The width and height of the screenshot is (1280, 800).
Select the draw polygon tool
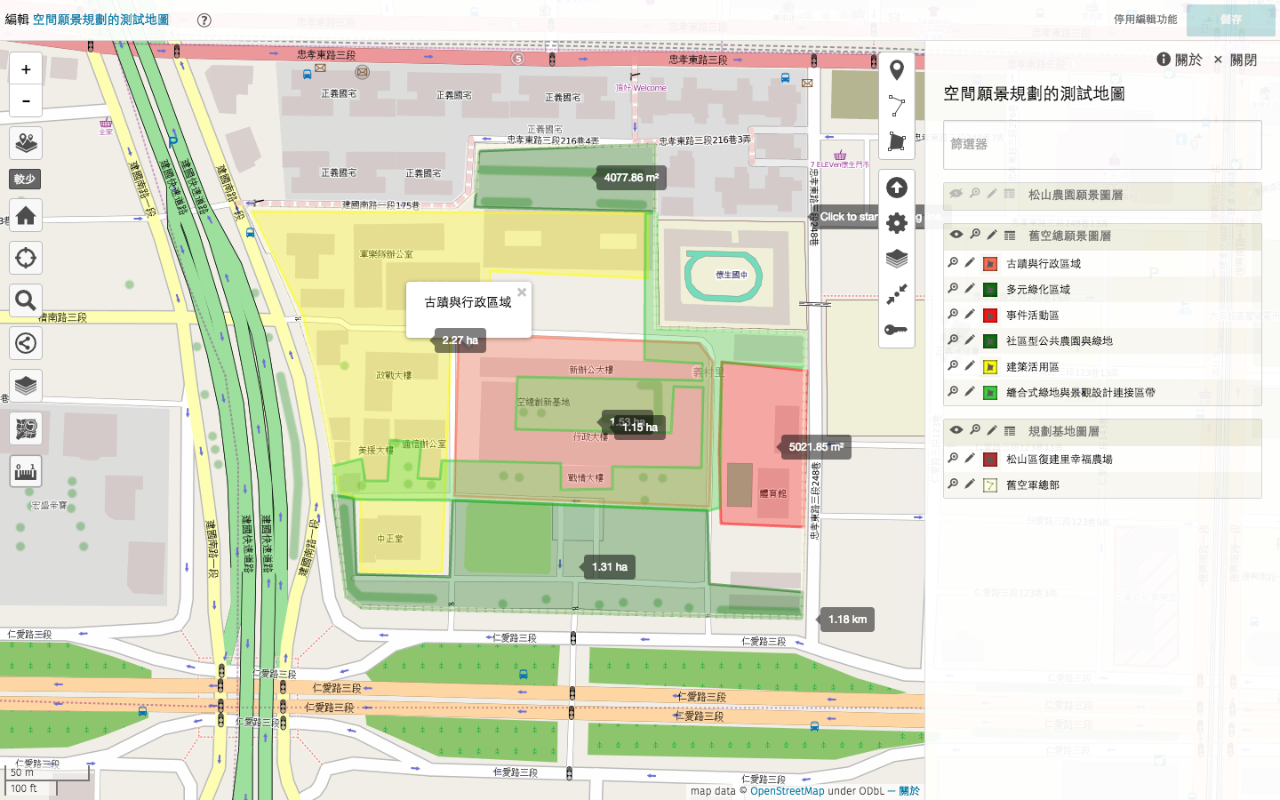pyautogui.click(x=896, y=142)
